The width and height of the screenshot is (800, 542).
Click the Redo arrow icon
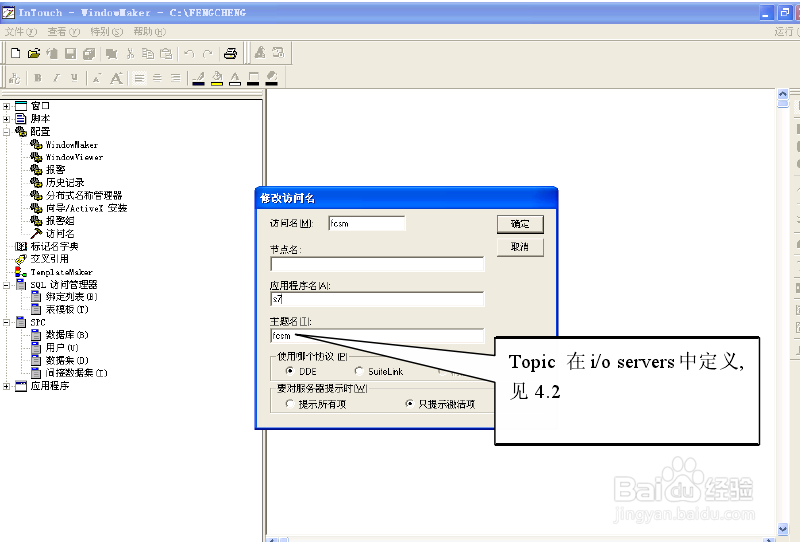[207, 53]
